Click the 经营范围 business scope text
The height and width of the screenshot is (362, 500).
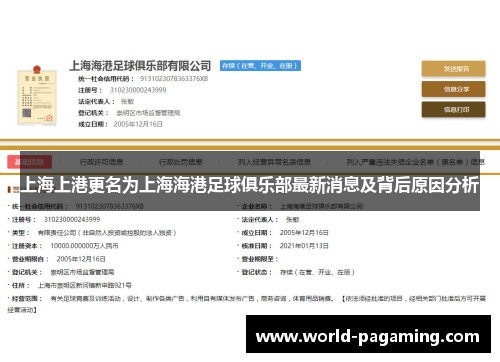[246, 304]
